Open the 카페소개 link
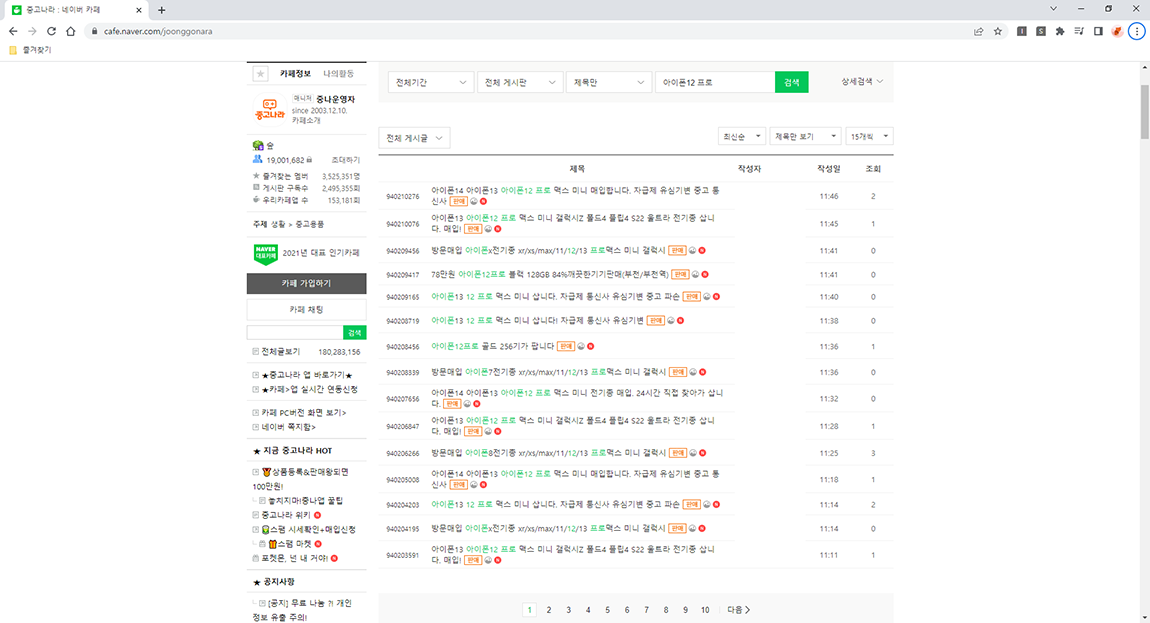 (x=307, y=120)
